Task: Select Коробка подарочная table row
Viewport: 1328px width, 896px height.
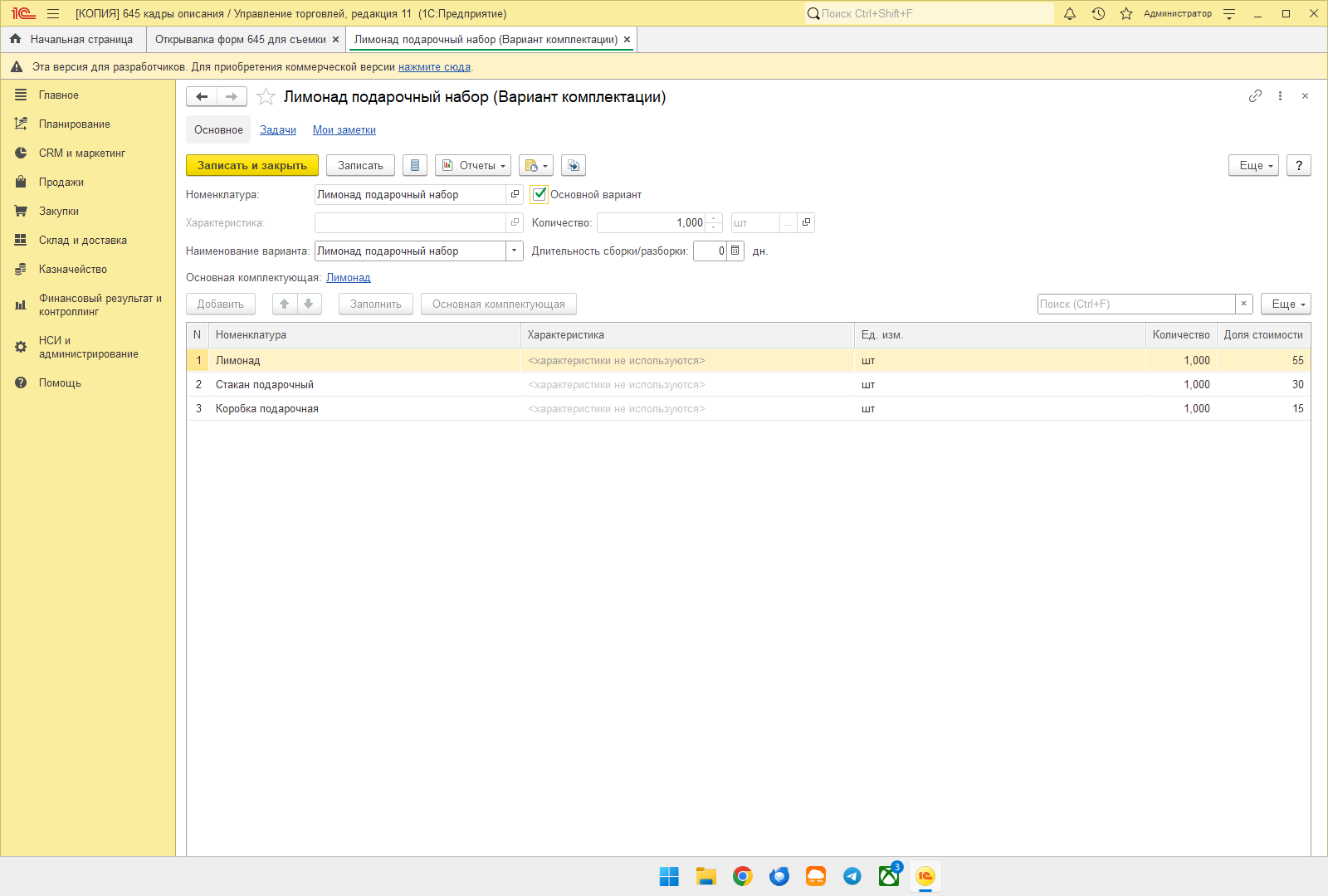Action: (x=749, y=409)
